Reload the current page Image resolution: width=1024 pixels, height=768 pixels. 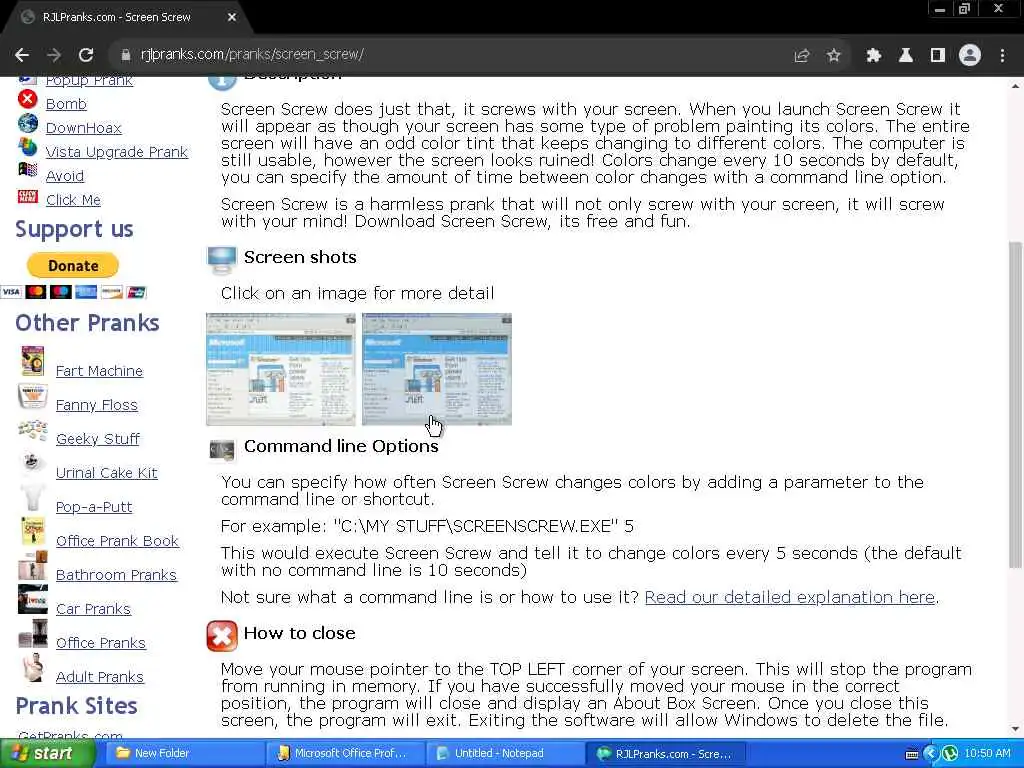coord(86,55)
